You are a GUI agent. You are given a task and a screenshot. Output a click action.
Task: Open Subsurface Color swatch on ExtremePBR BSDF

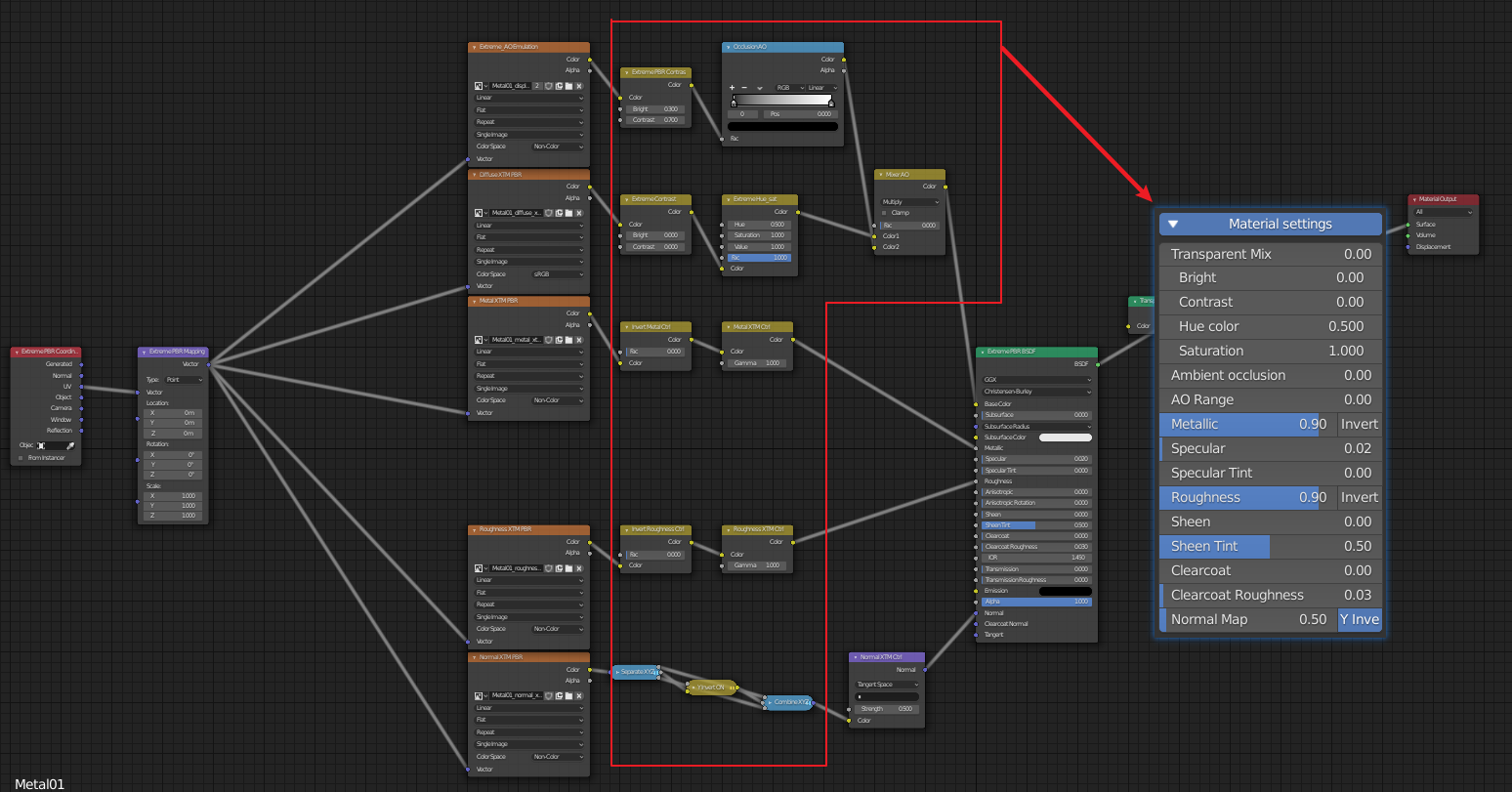(1066, 438)
